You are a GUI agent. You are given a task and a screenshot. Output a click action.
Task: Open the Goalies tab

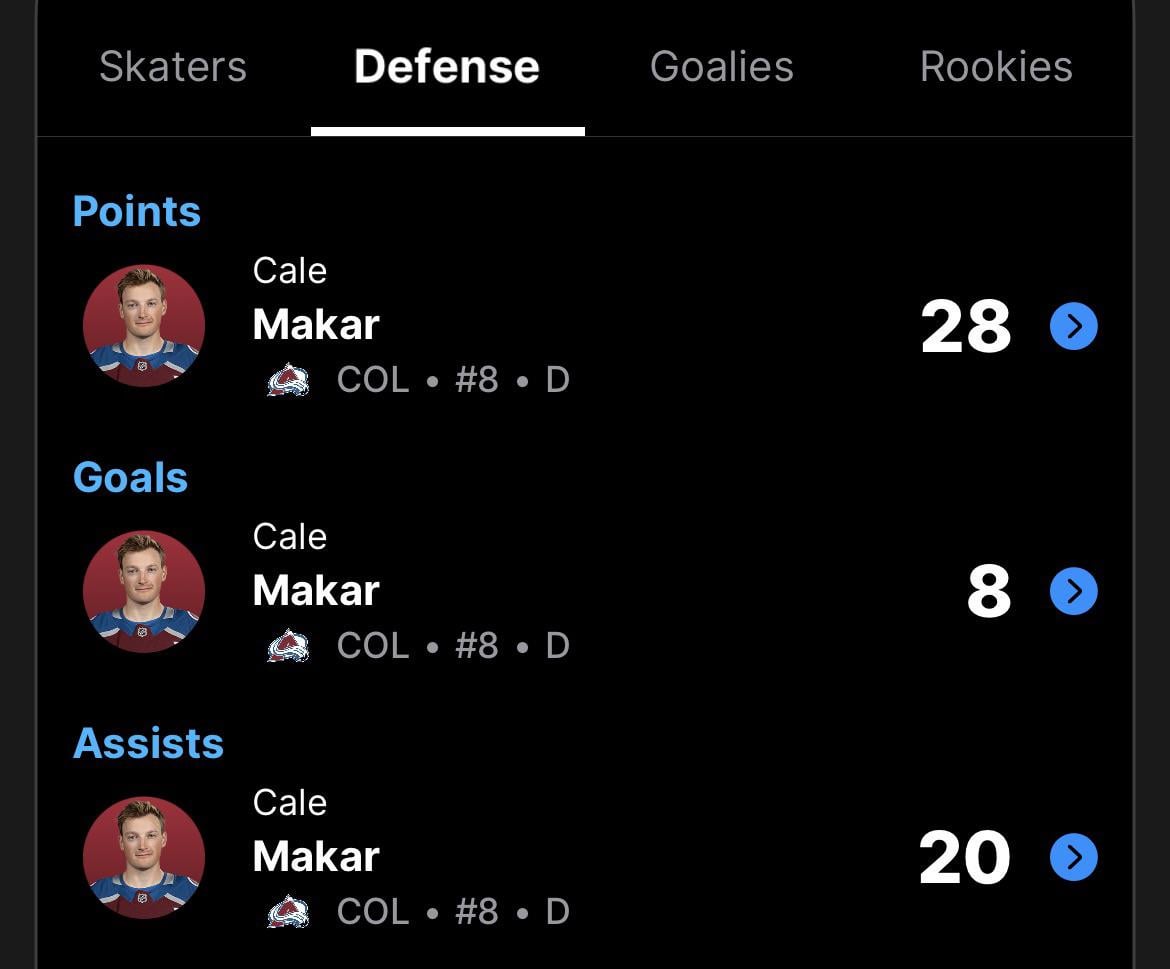coord(721,67)
